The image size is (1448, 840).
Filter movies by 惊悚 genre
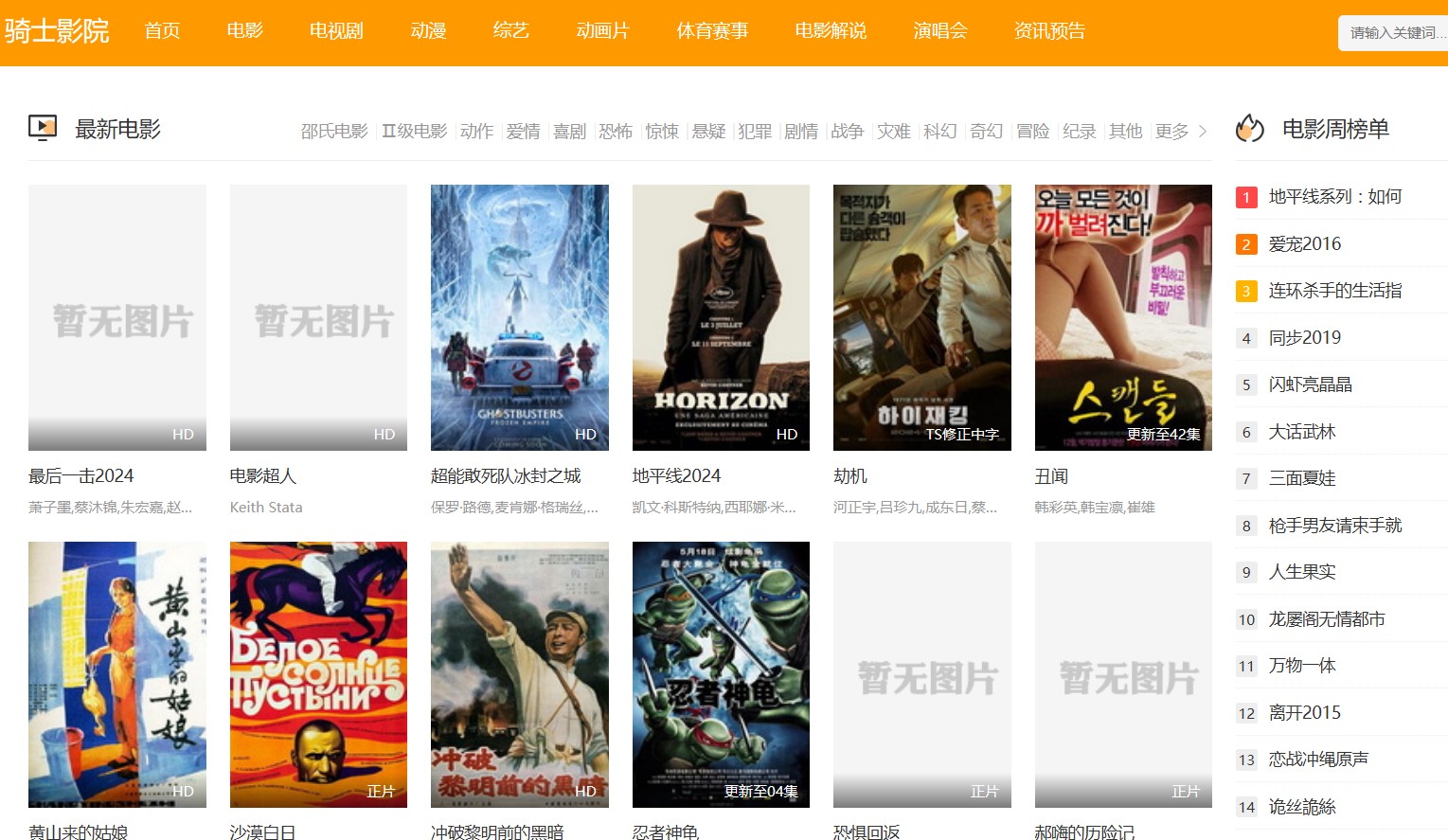pyautogui.click(x=662, y=131)
